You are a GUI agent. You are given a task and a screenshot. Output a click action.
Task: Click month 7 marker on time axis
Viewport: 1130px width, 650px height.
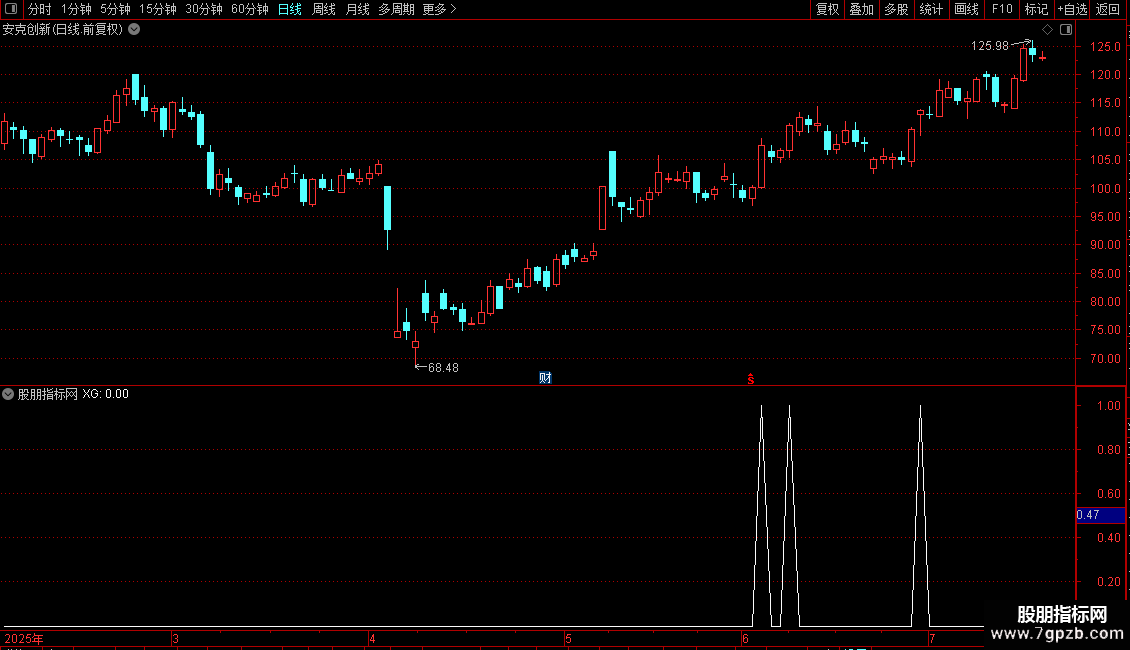pos(932,638)
